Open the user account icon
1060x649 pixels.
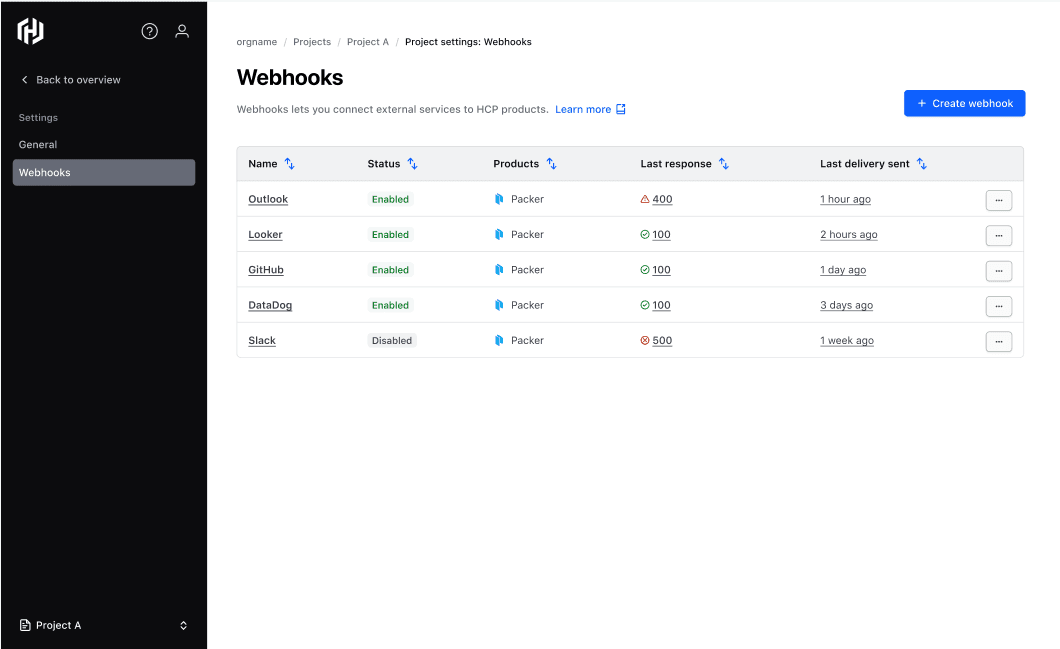[x=182, y=31]
